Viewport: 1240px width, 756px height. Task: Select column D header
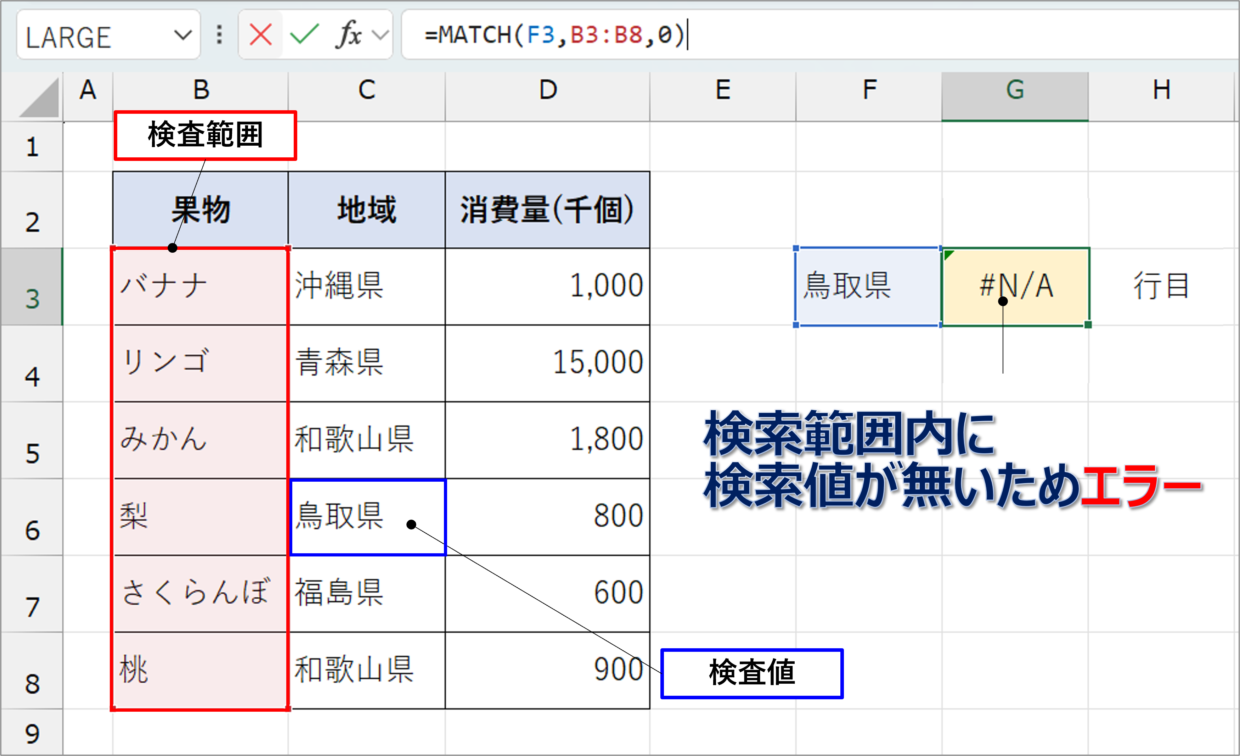548,91
